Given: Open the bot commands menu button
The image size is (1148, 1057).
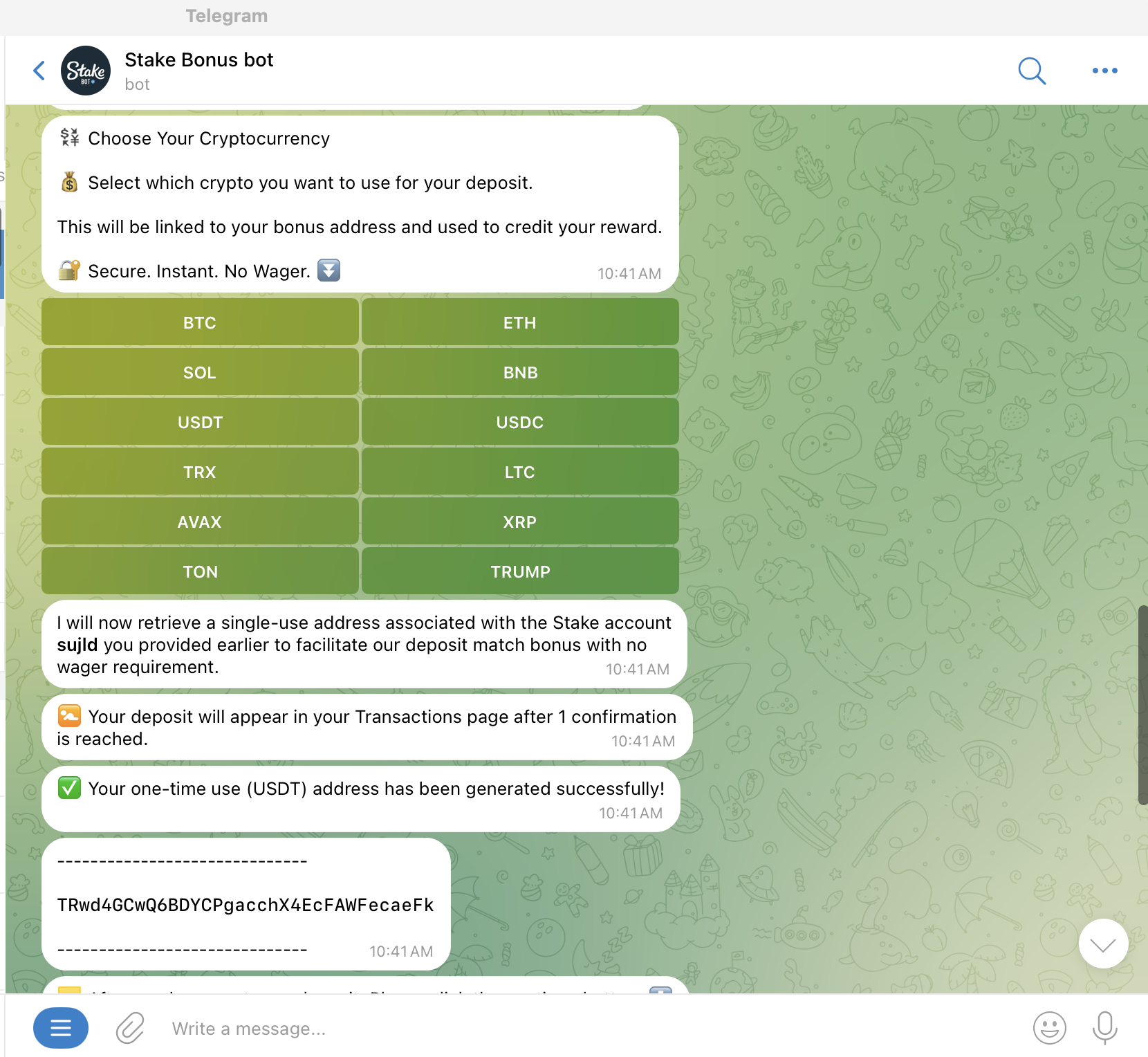Looking at the screenshot, I should click(x=61, y=1028).
